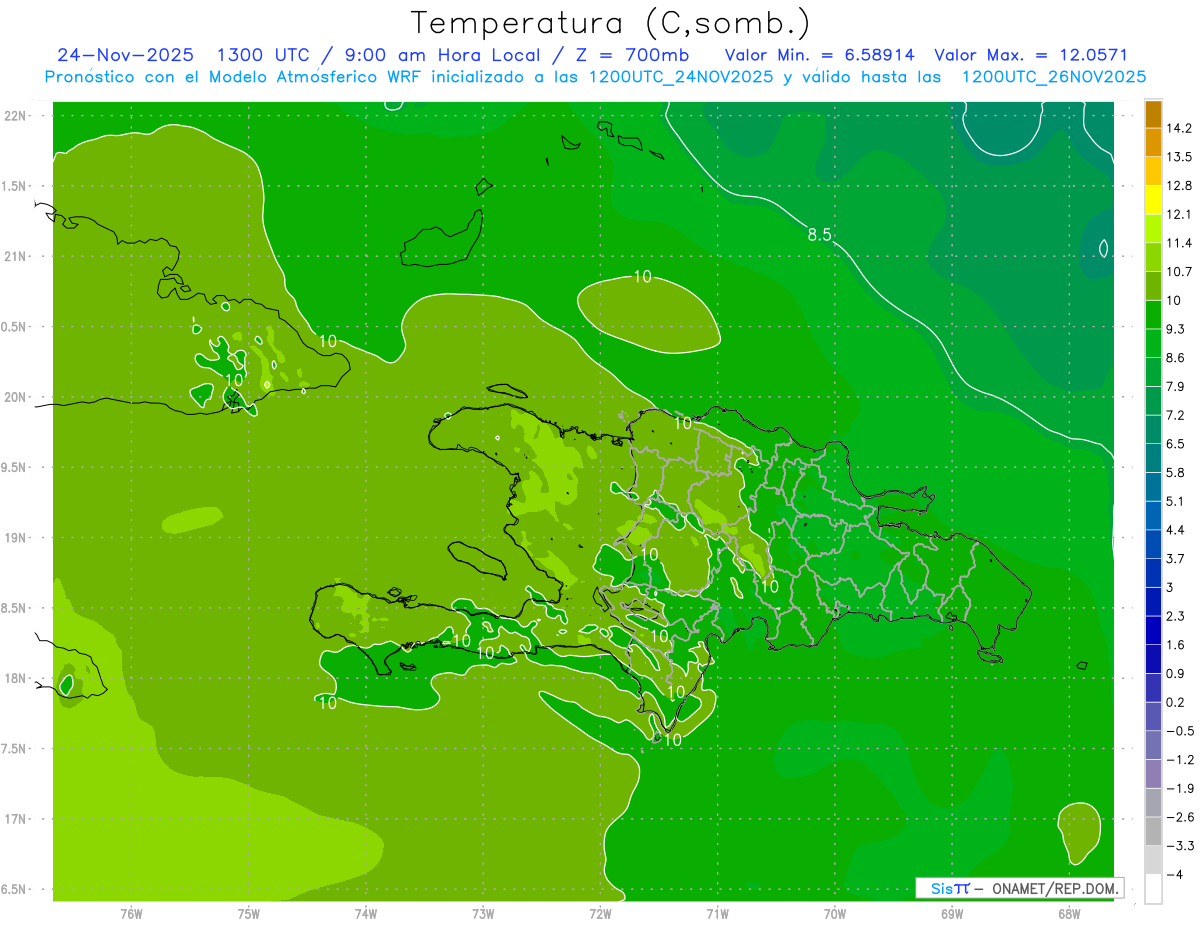Viewport: 1200px width, 927px height.
Task: Select the yellow swatch between 12.1 and 12.8
Action: coord(1153,200)
